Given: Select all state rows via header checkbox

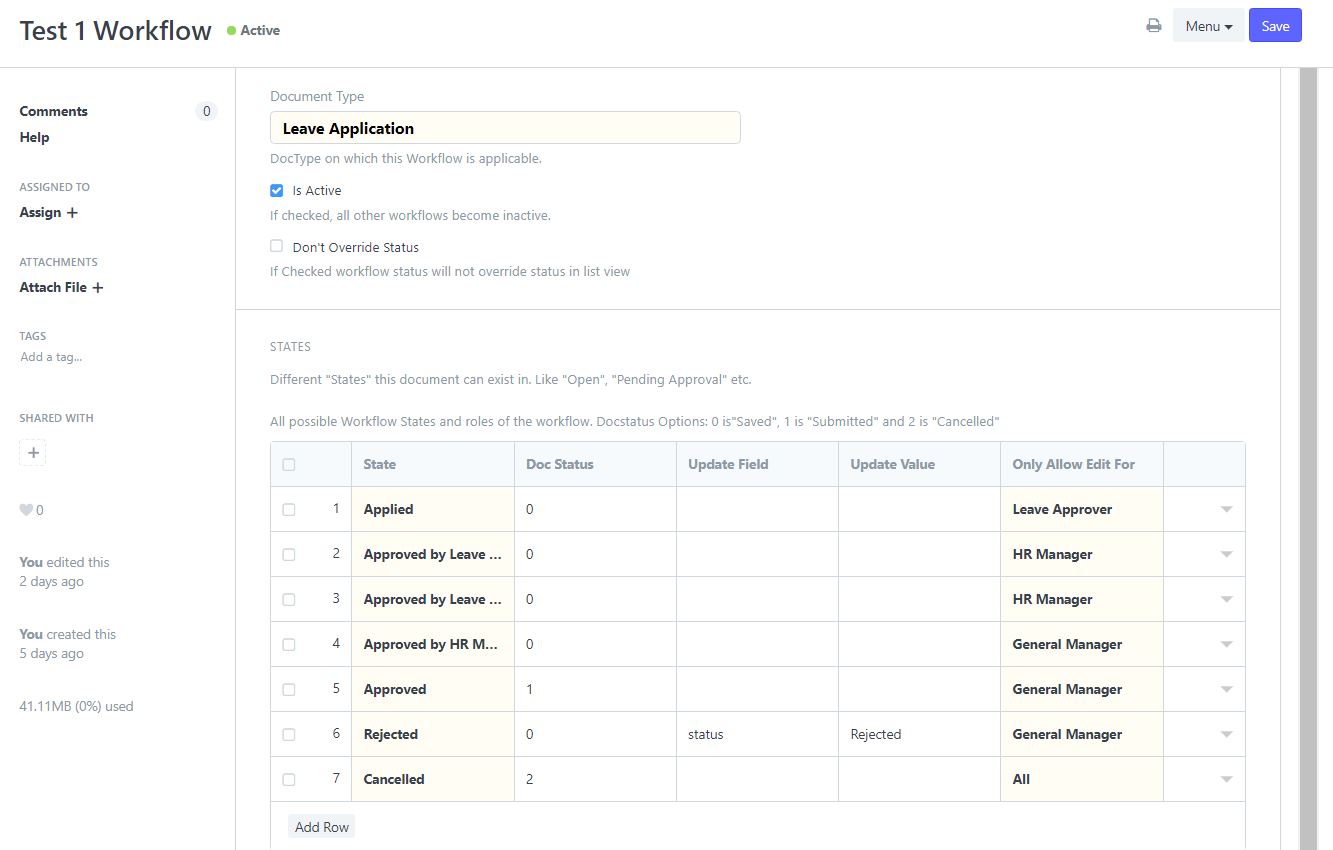Looking at the screenshot, I should point(287,464).
